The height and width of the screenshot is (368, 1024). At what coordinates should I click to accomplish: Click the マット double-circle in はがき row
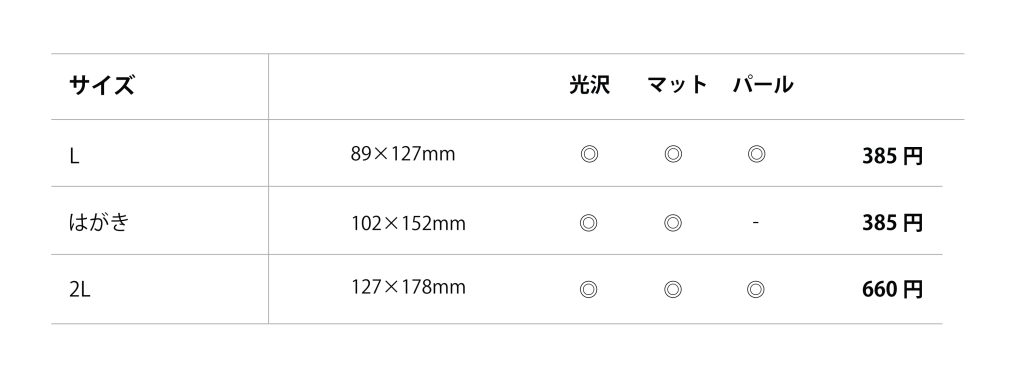pos(673,223)
